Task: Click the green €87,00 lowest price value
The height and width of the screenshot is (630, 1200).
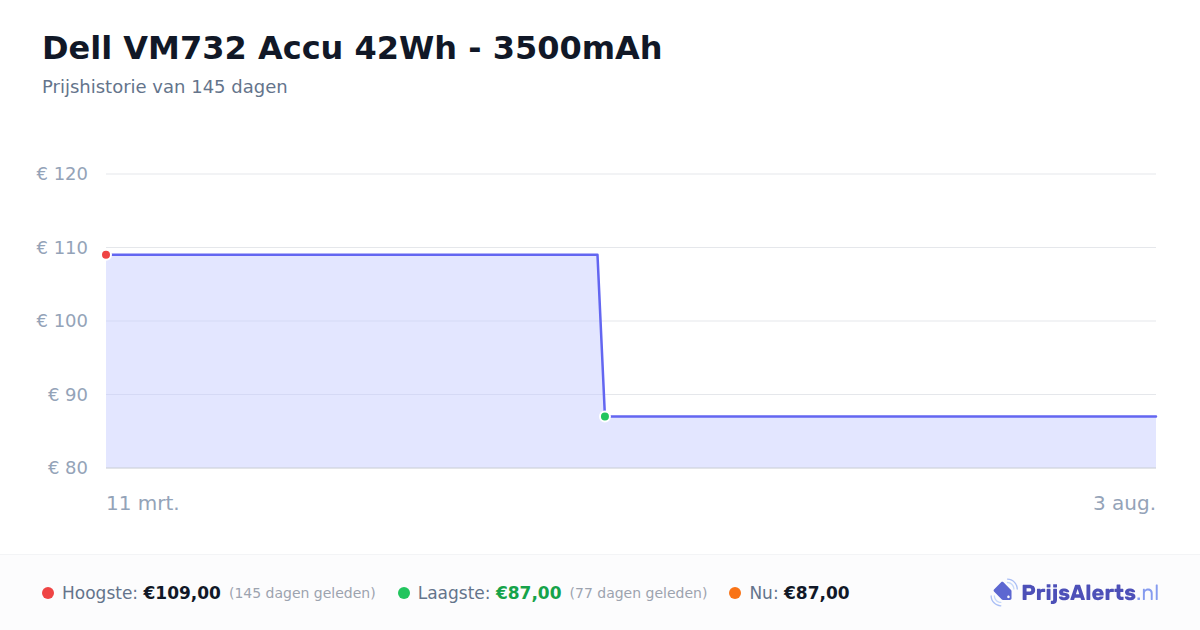Action: (529, 593)
